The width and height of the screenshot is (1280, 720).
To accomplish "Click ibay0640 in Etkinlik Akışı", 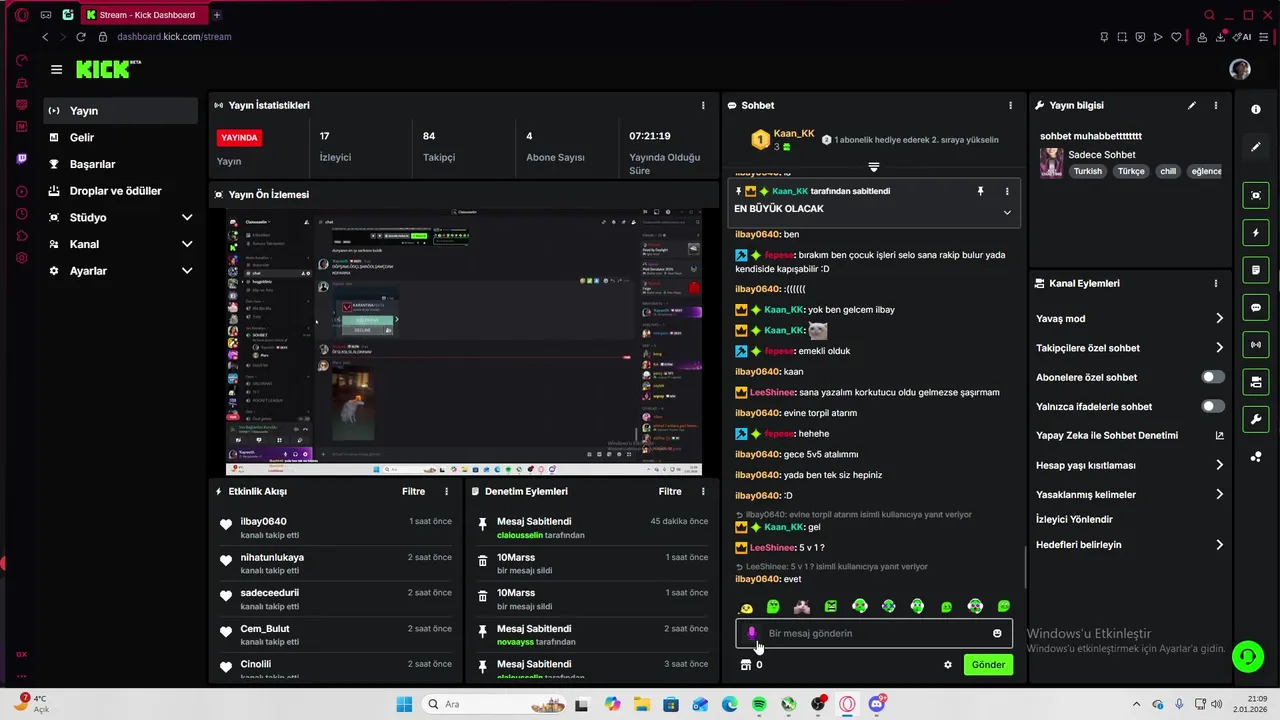I will 263,521.
